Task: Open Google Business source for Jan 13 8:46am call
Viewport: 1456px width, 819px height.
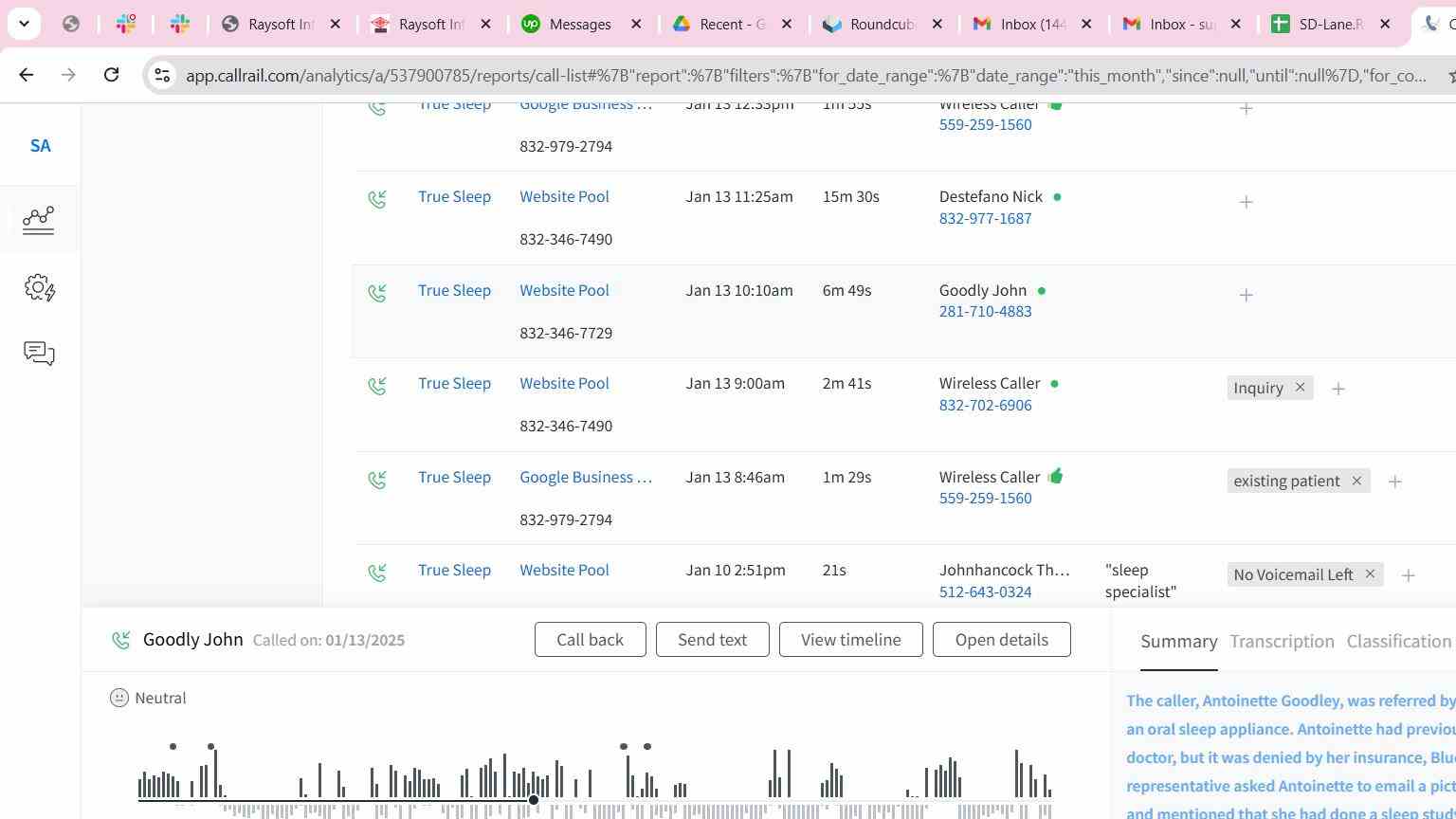Action: point(586,477)
